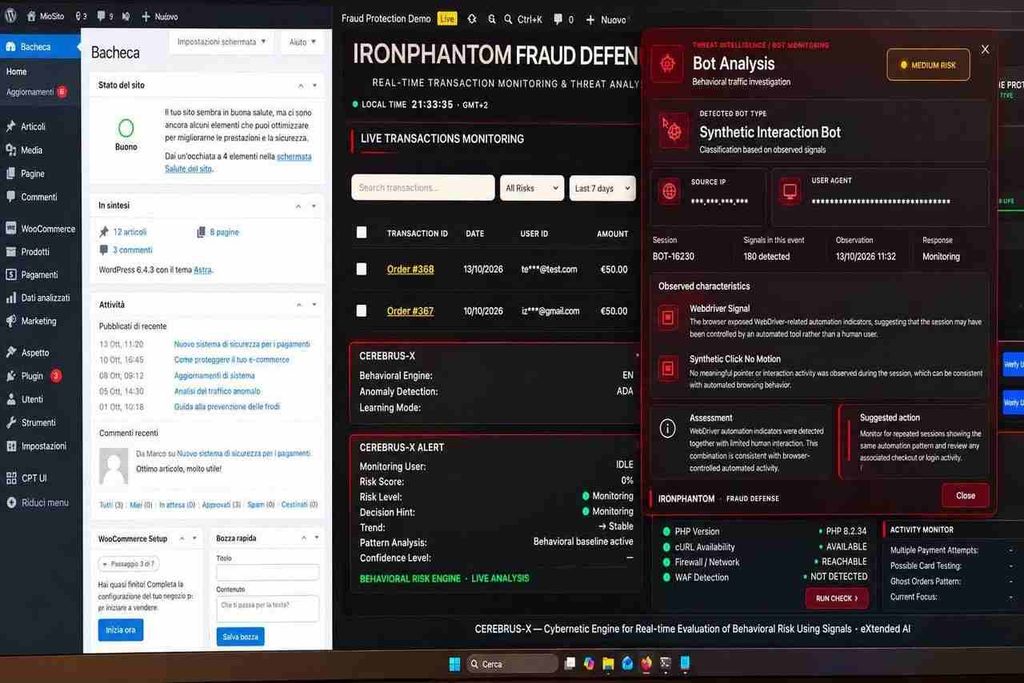This screenshot has height=683, width=1024.
Task: Open Astra theme link
Action: (x=202, y=270)
